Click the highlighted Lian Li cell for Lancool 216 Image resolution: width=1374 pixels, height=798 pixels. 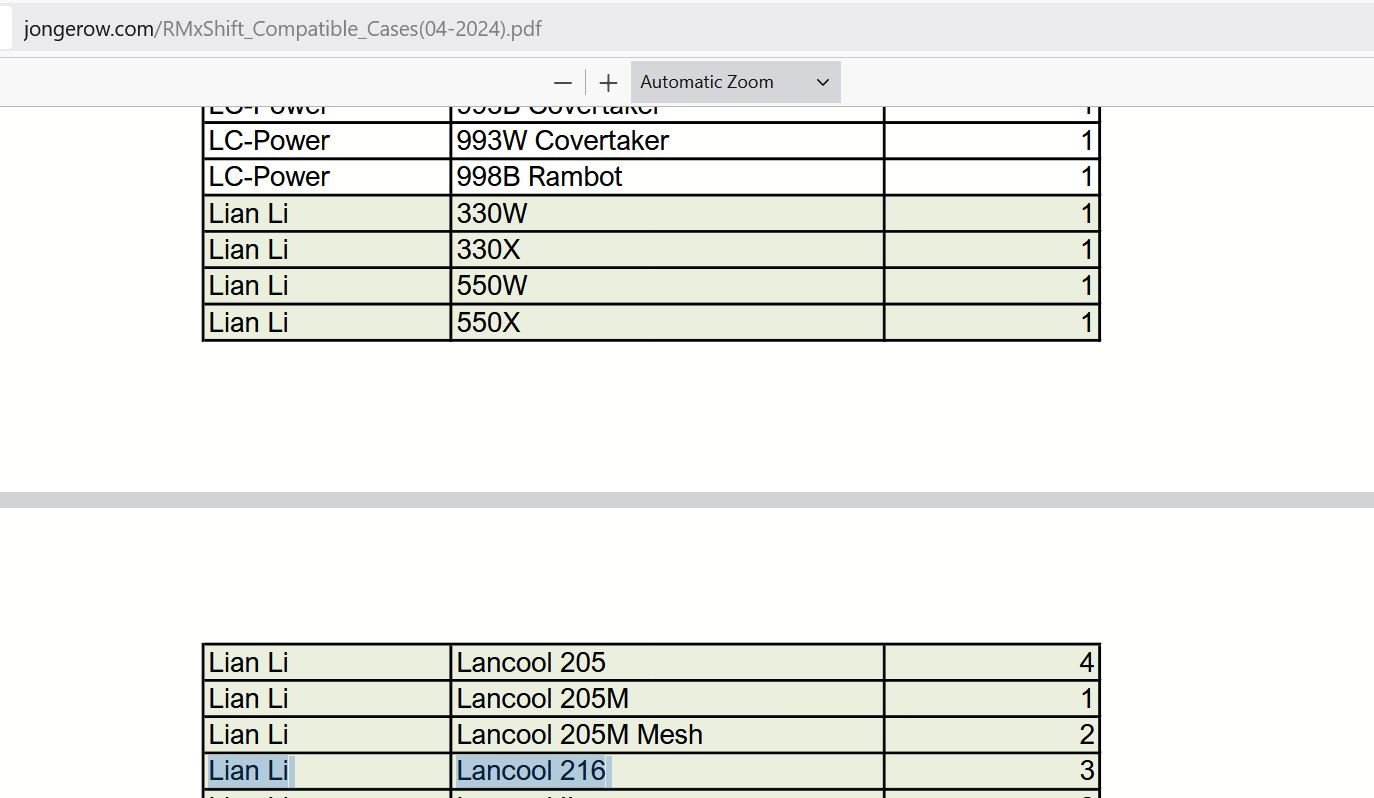(x=327, y=771)
